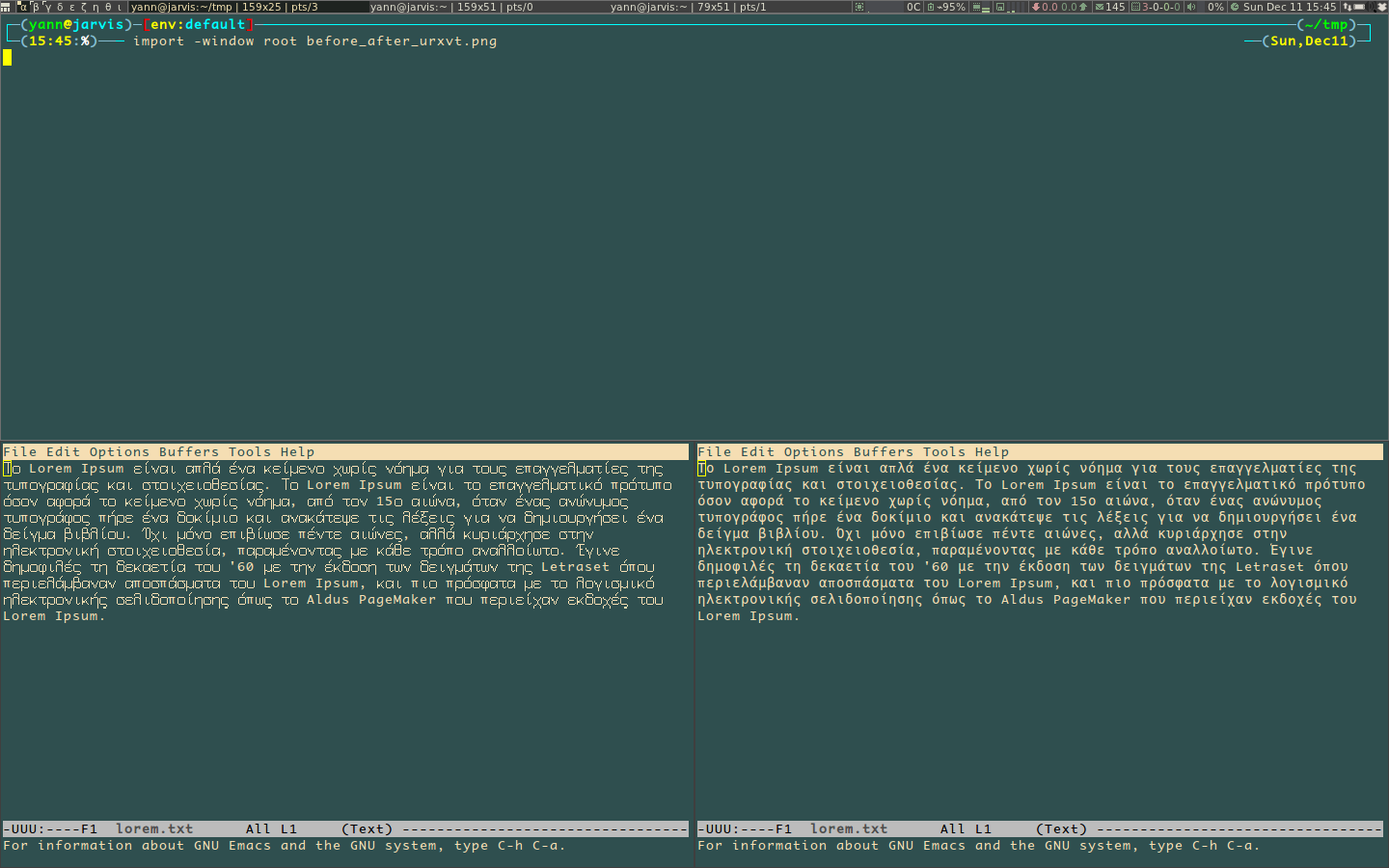Screen dimensions: 1389x868
Task: Click the yellow cursor block in the top terminal
Action: coord(7,57)
